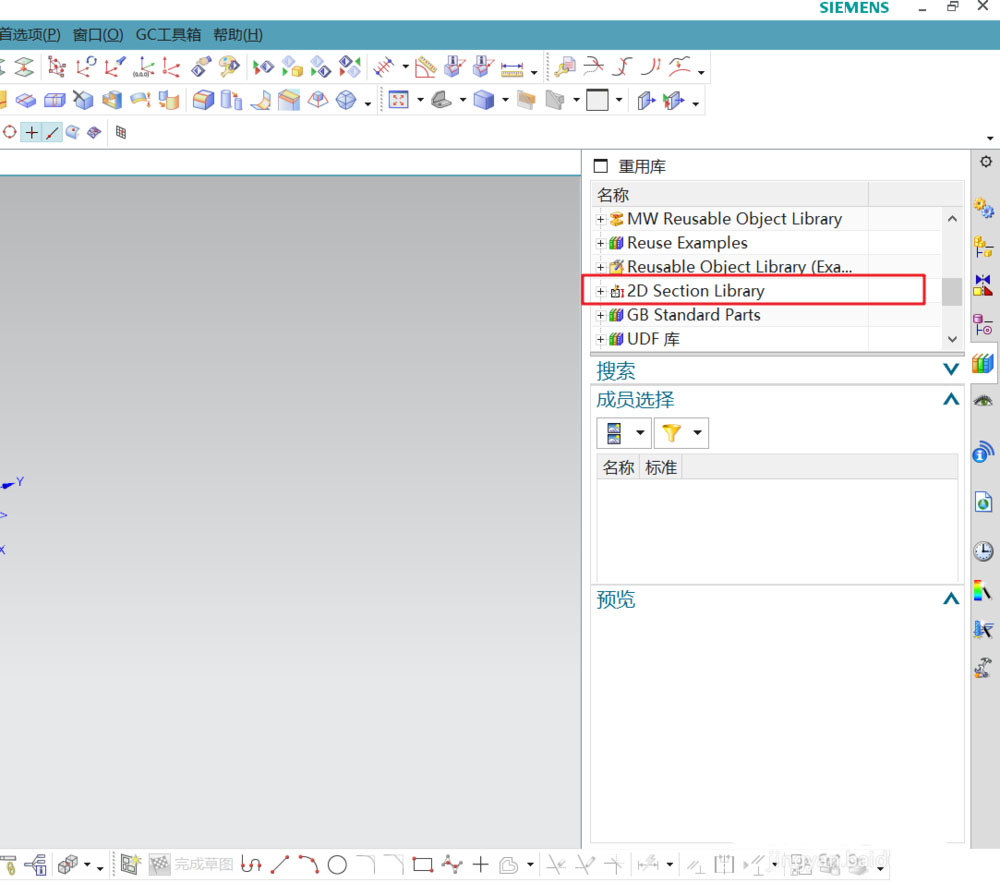Click the WCS origin (0,0,0) icon
The image size is (1000, 895).
(143, 66)
